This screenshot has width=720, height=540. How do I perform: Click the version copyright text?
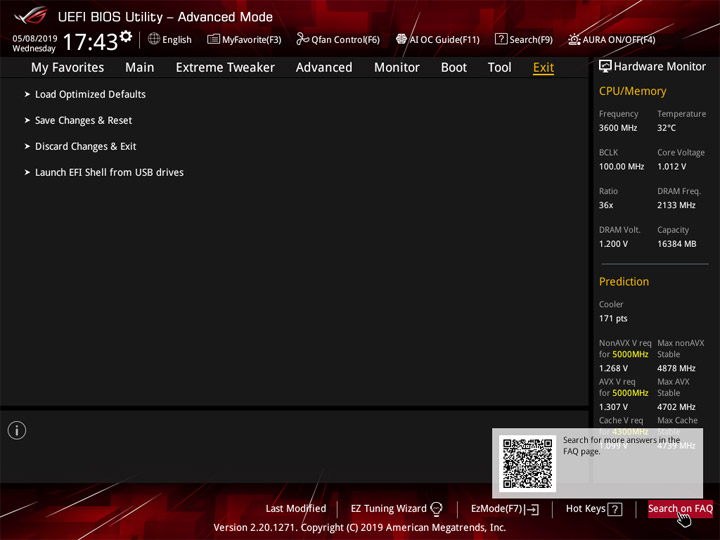(x=360, y=527)
